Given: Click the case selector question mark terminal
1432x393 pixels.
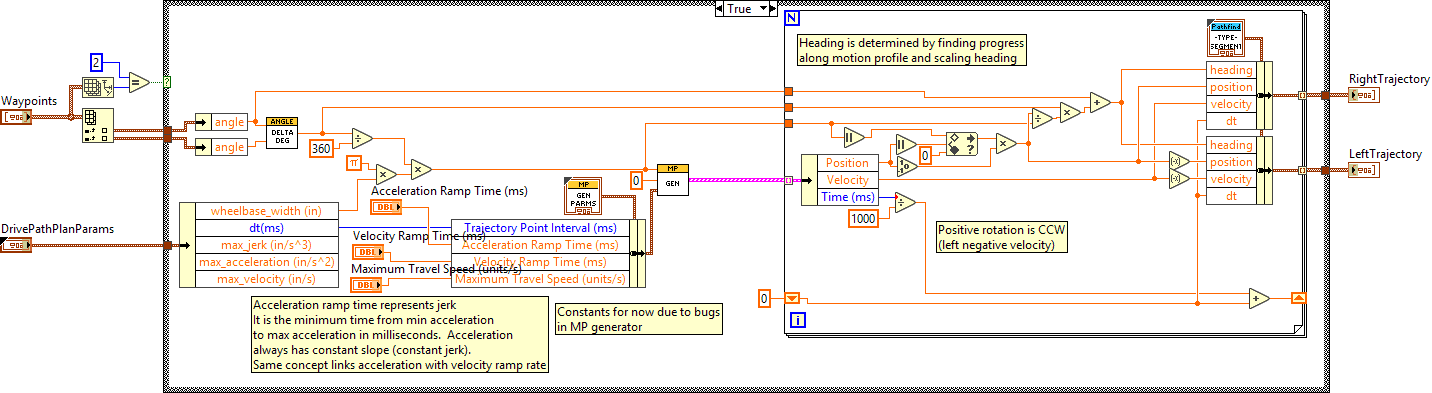Looking at the screenshot, I should (x=167, y=81).
